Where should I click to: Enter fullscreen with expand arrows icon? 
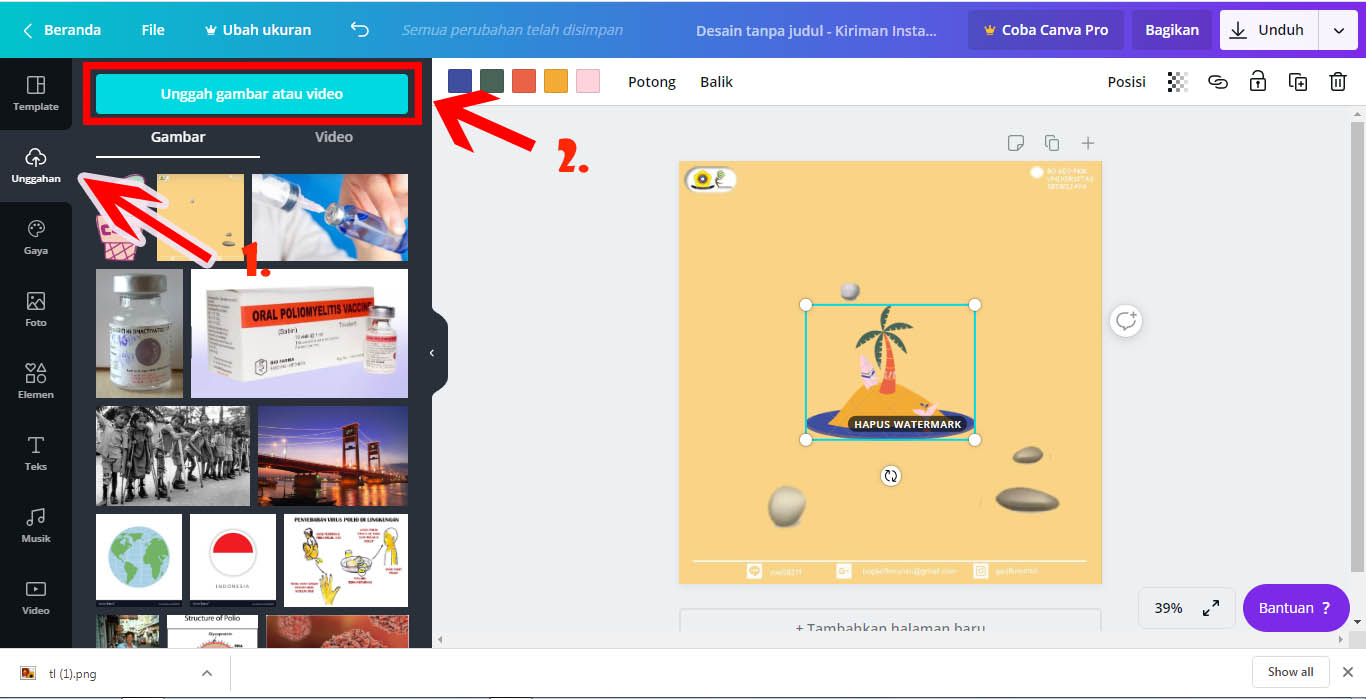coord(1211,607)
